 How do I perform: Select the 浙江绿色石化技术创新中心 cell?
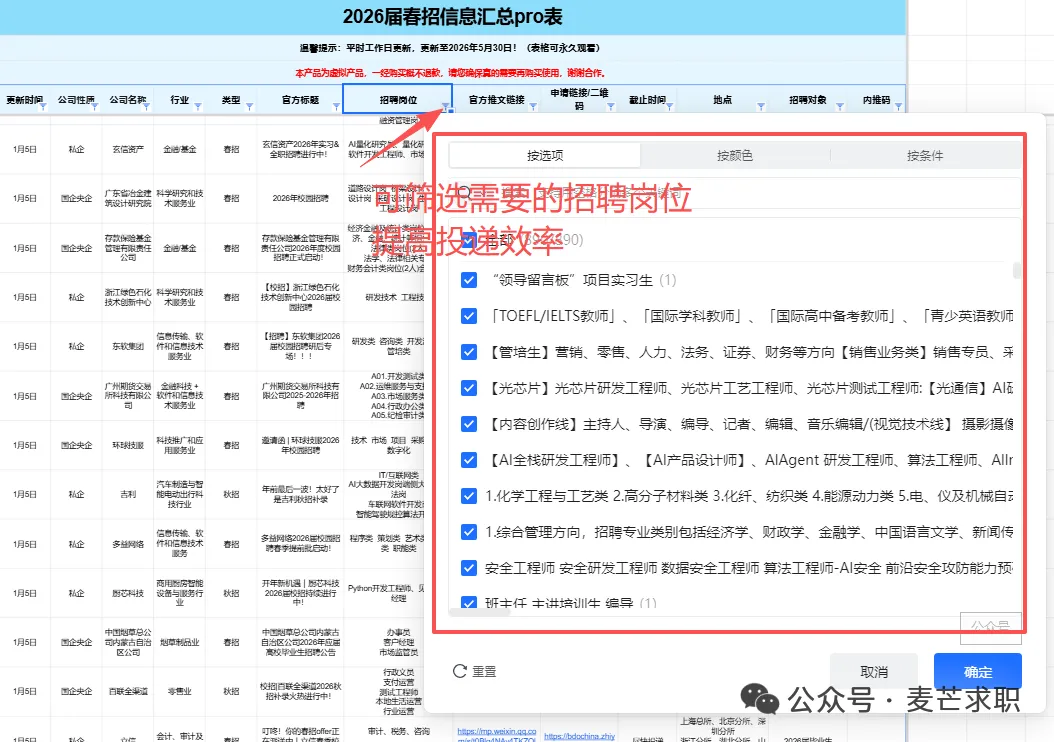point(128,297)
